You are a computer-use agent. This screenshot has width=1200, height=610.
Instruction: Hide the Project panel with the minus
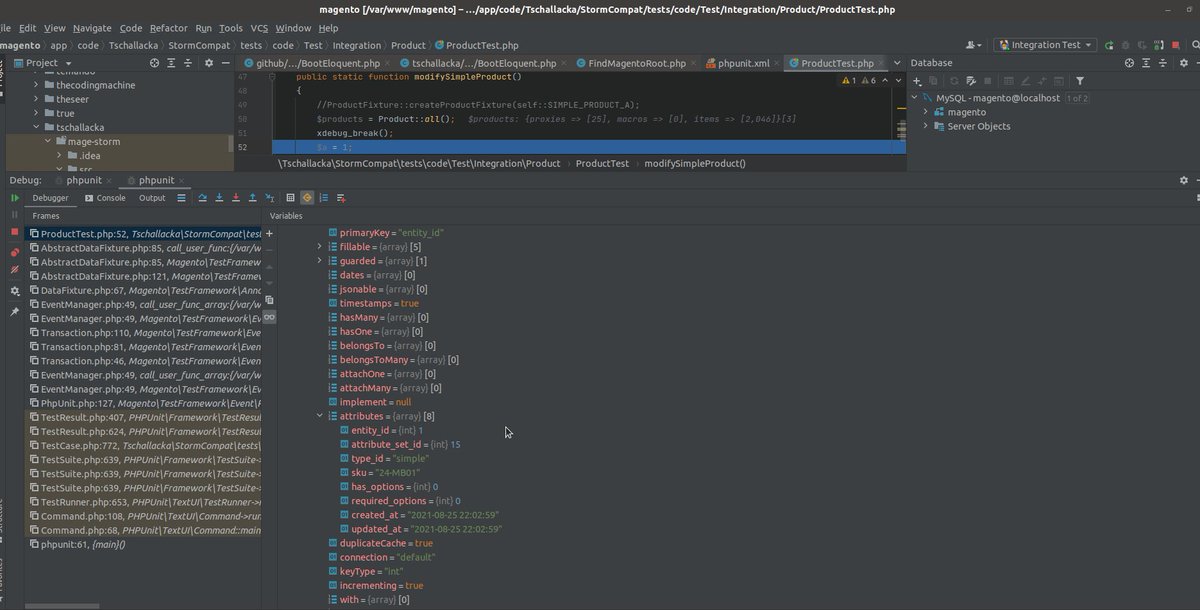pos(226,62)
